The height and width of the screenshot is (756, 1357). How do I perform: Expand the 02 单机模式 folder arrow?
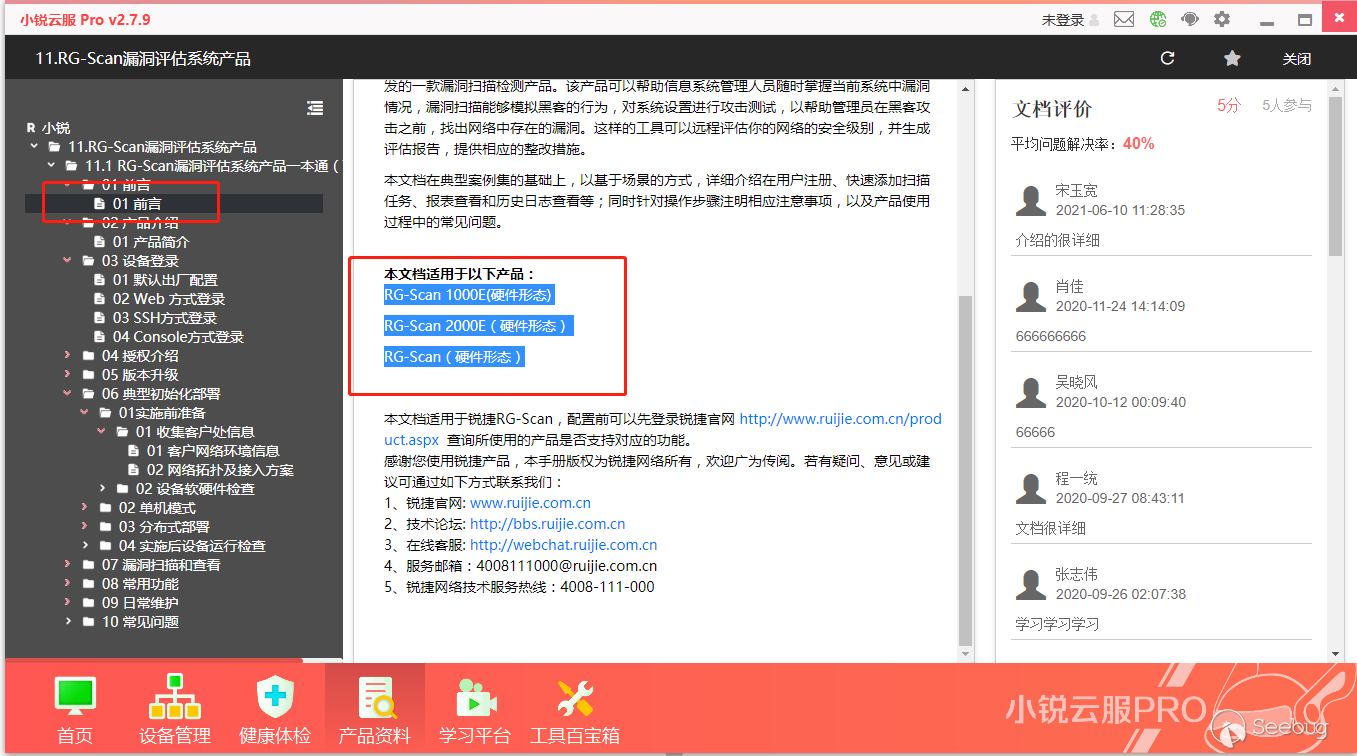[85, 508]
